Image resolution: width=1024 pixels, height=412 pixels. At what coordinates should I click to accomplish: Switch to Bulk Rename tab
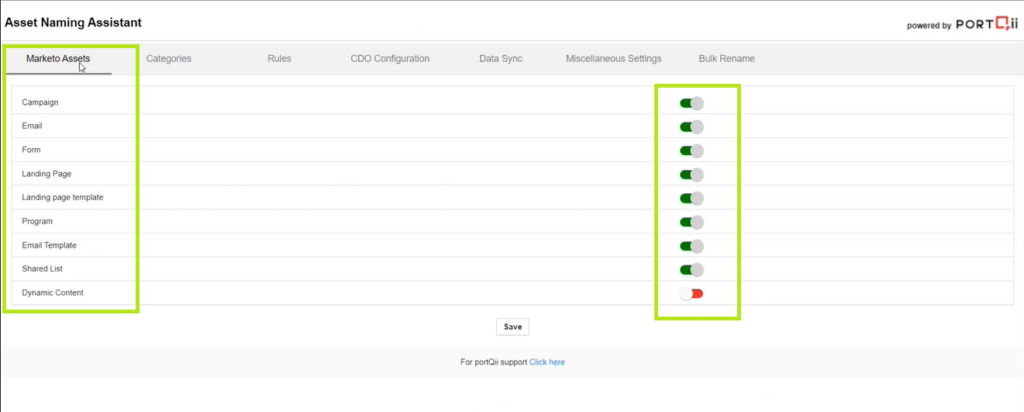(727, 59)
